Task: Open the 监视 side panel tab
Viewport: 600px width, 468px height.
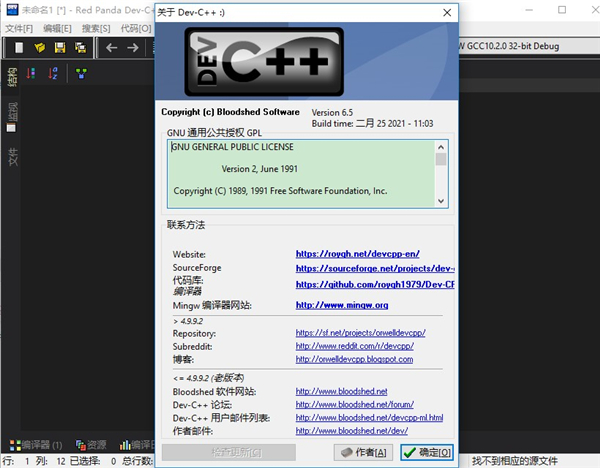Action: click(12, 117)
